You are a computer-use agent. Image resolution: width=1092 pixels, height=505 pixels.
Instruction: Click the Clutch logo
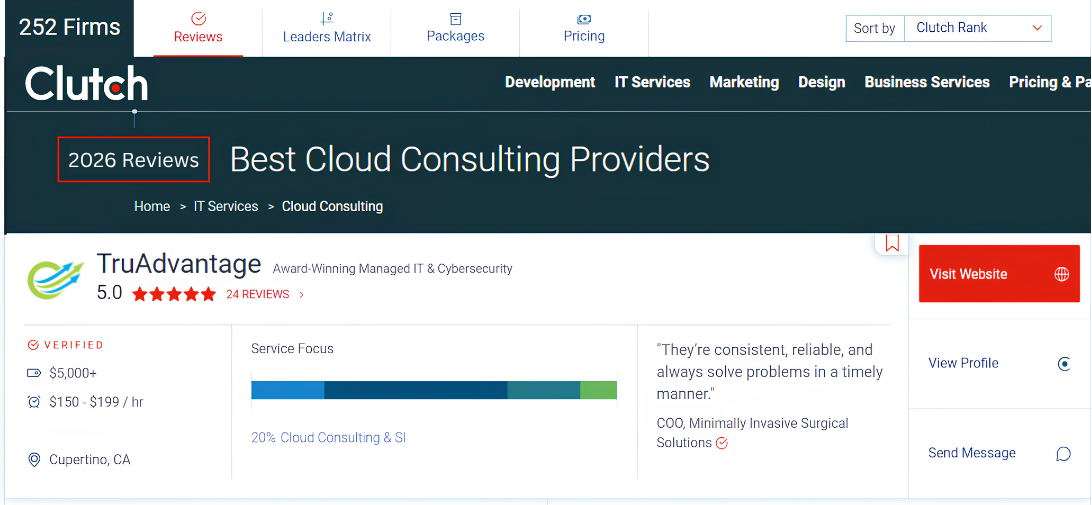86,84
